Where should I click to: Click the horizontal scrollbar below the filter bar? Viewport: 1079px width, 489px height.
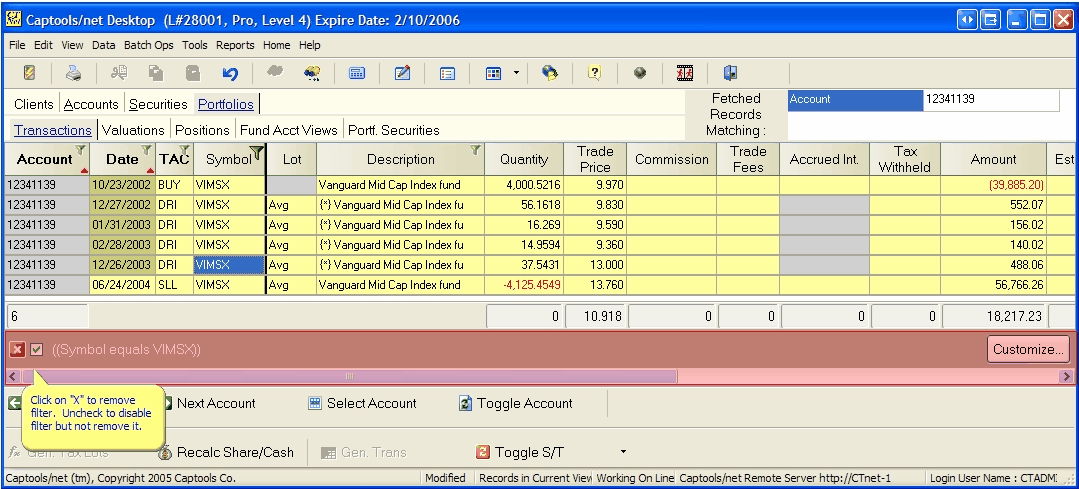(348, 376)
